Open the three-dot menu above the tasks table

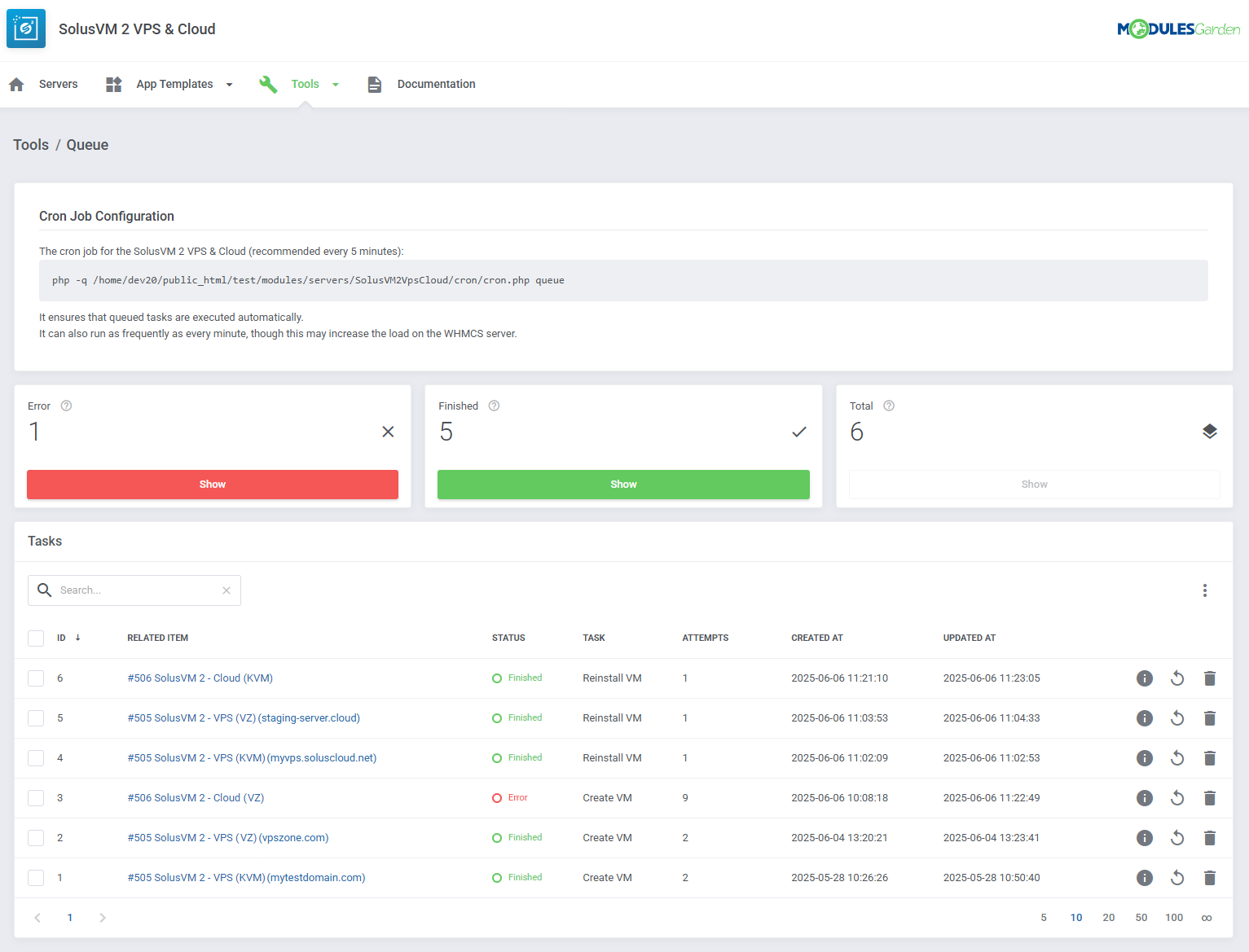click(1205, 590)
